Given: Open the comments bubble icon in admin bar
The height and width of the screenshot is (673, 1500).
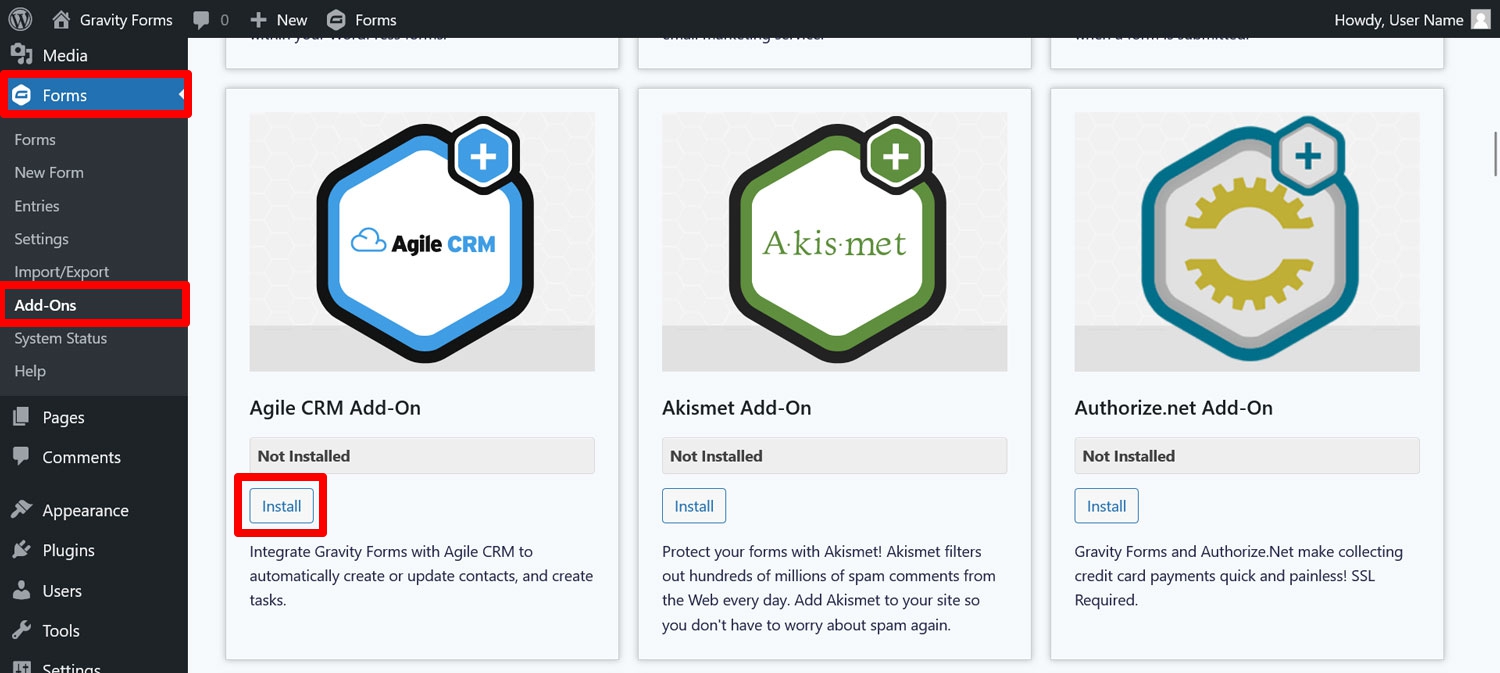Looking at the screenshot, I should [201, 20].
